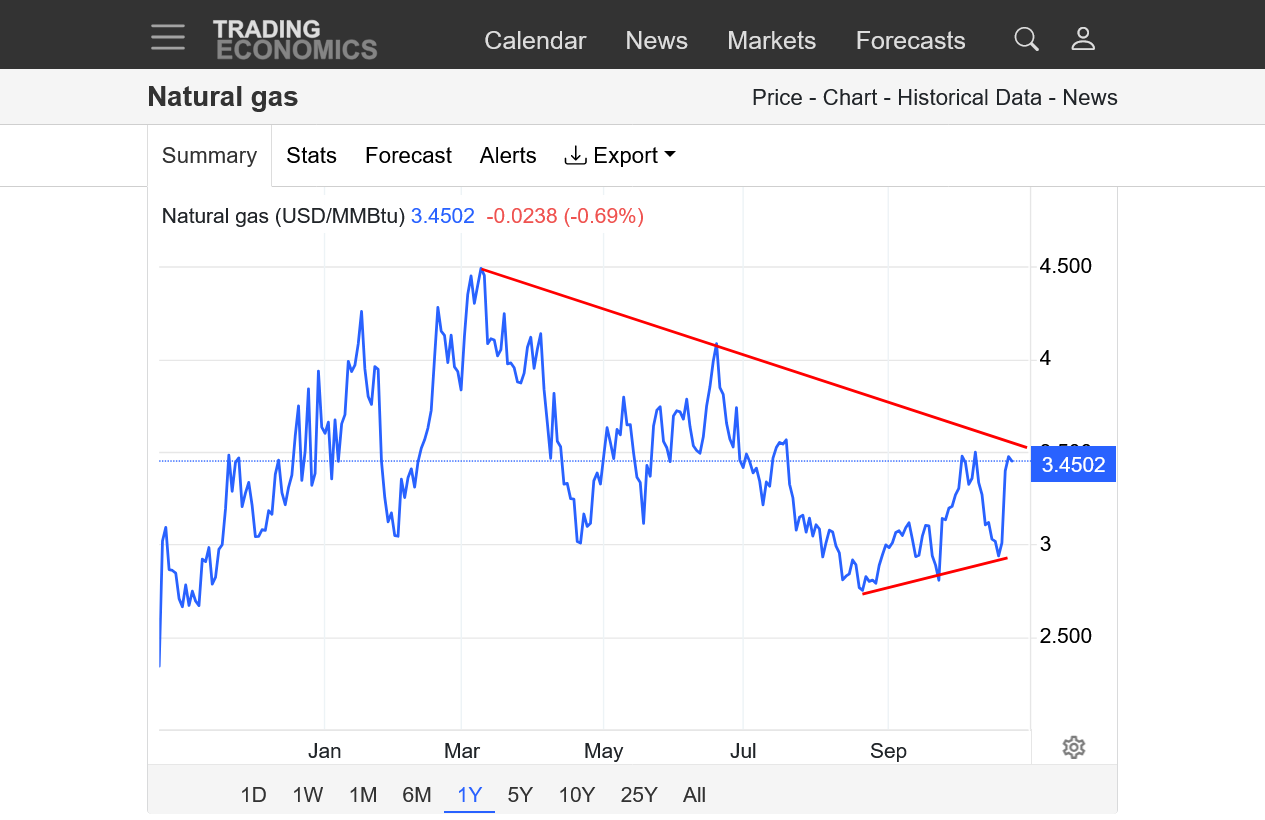Select the 5Y time range

520,795
